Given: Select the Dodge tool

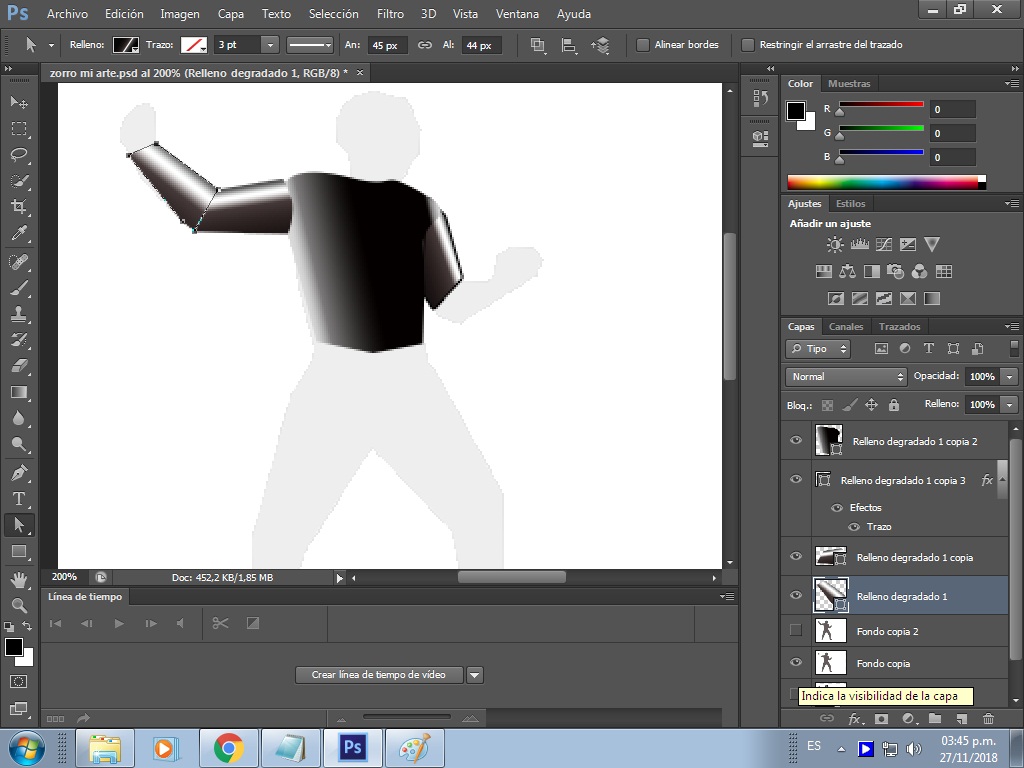Looking at the screenshot, I should click(x=19, y=444).
